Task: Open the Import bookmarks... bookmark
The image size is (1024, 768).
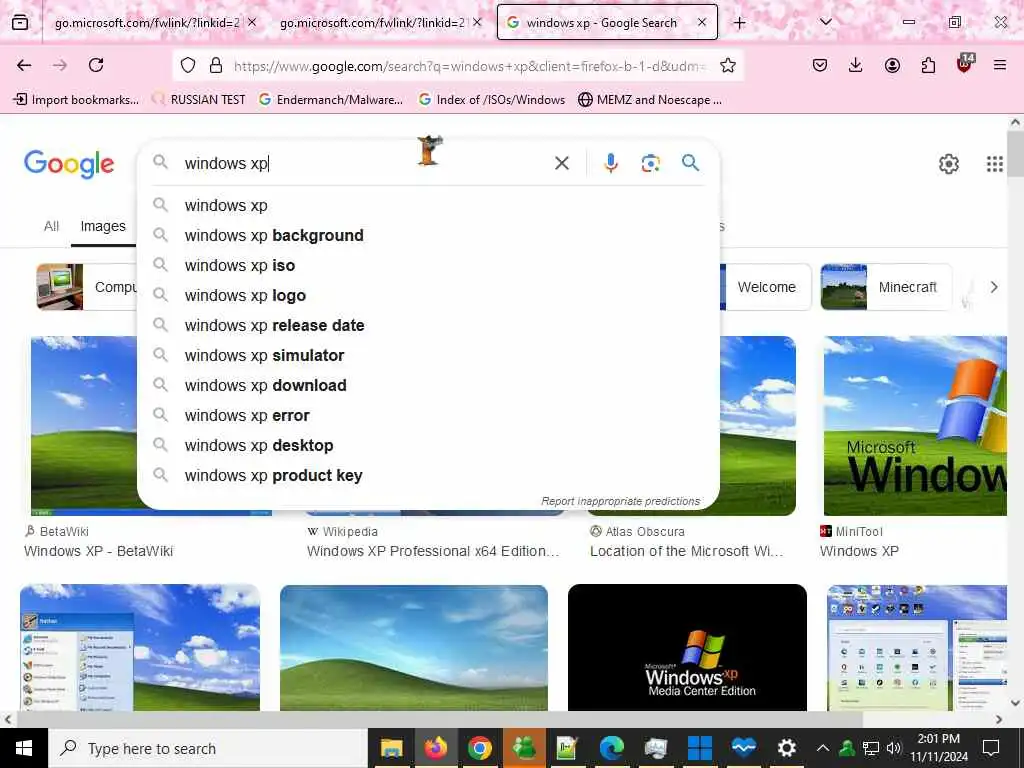Action: tap(76, 100)
